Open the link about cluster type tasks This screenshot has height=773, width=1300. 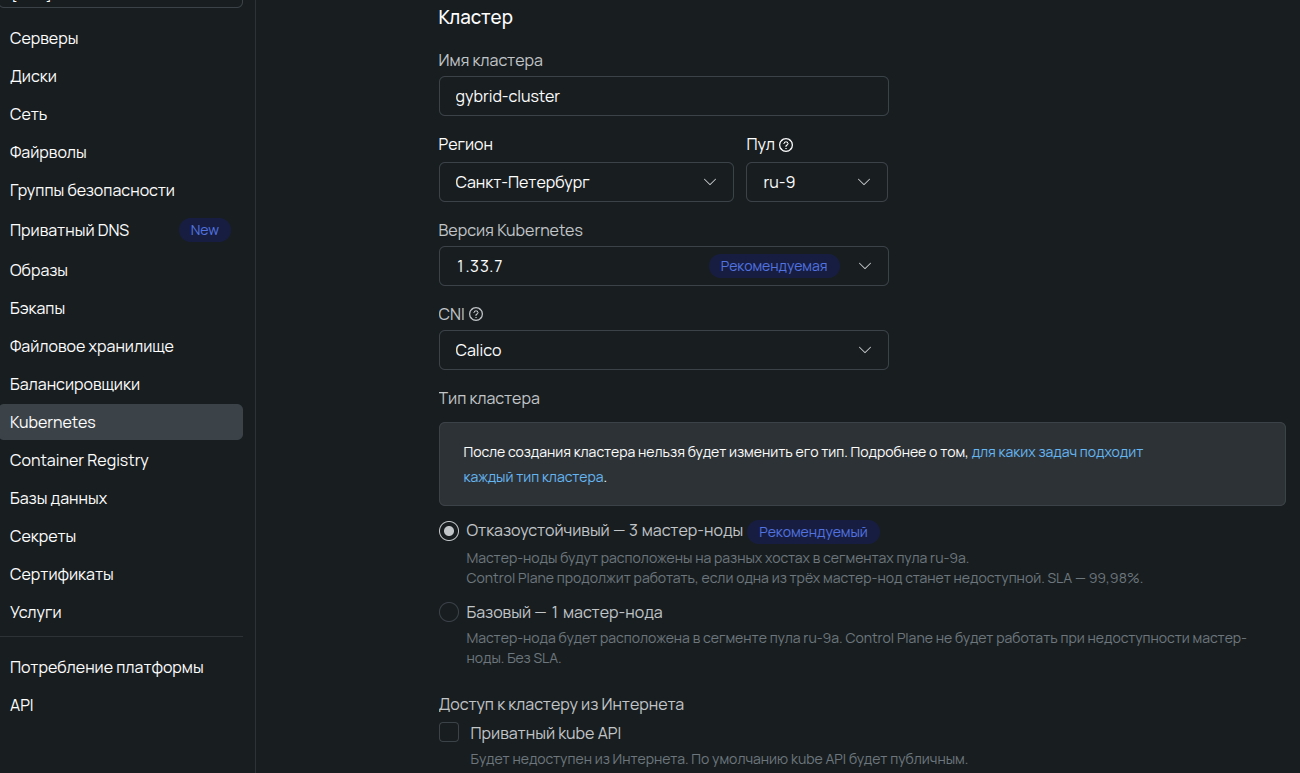click(1056, 452)
